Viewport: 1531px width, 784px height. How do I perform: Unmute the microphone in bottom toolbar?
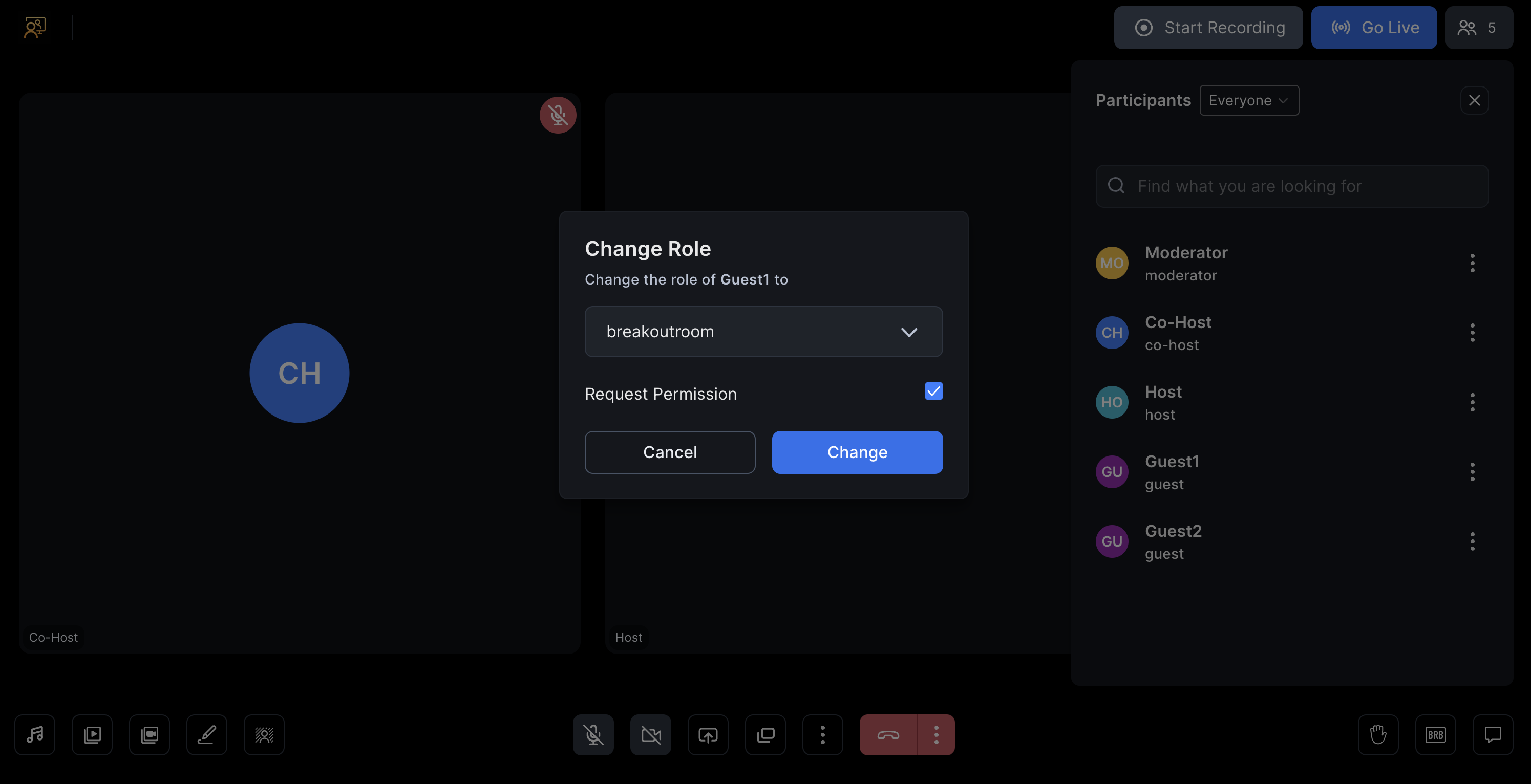click(593, 735)
